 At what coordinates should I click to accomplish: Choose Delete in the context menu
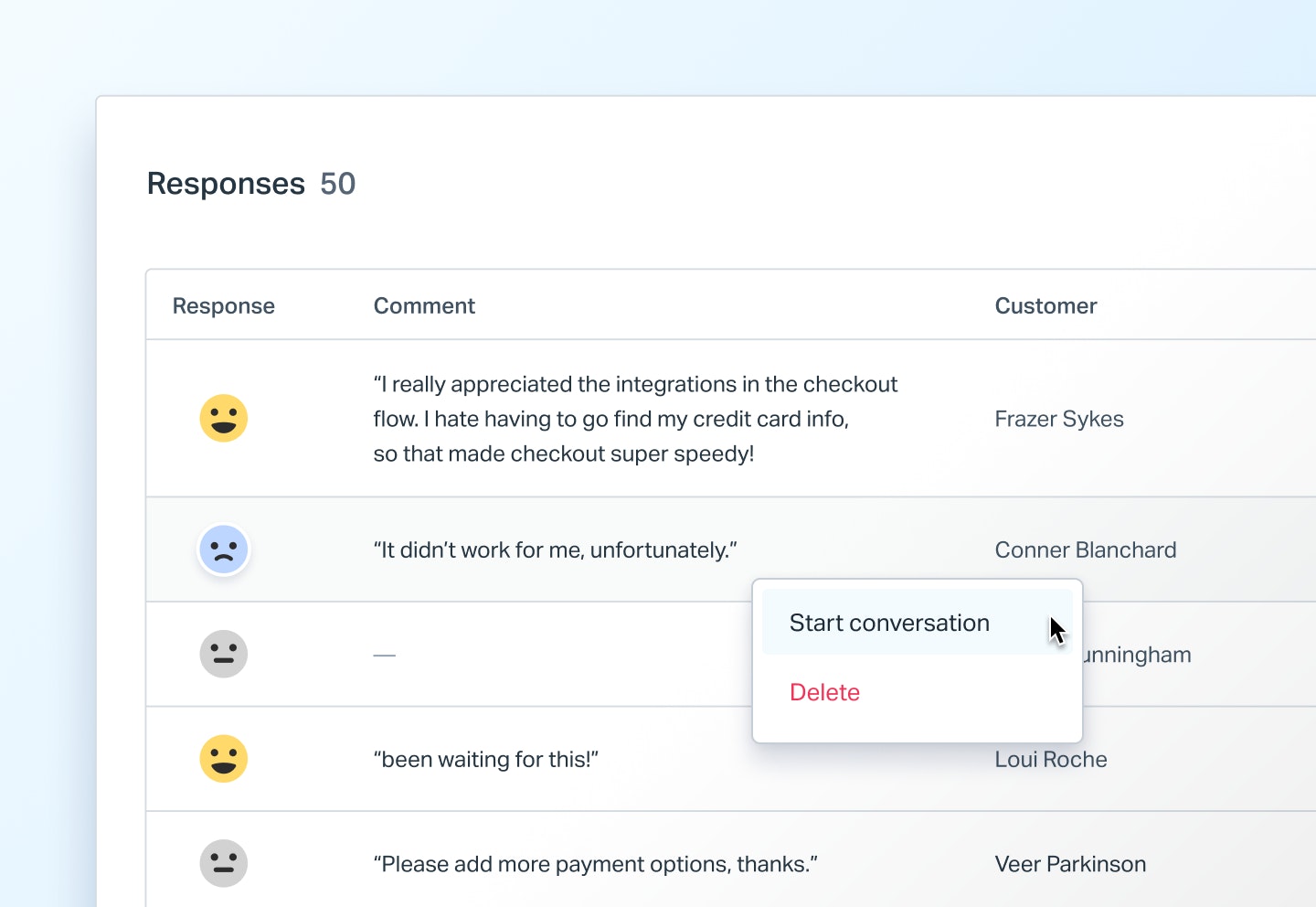click(x=824, y=692)
